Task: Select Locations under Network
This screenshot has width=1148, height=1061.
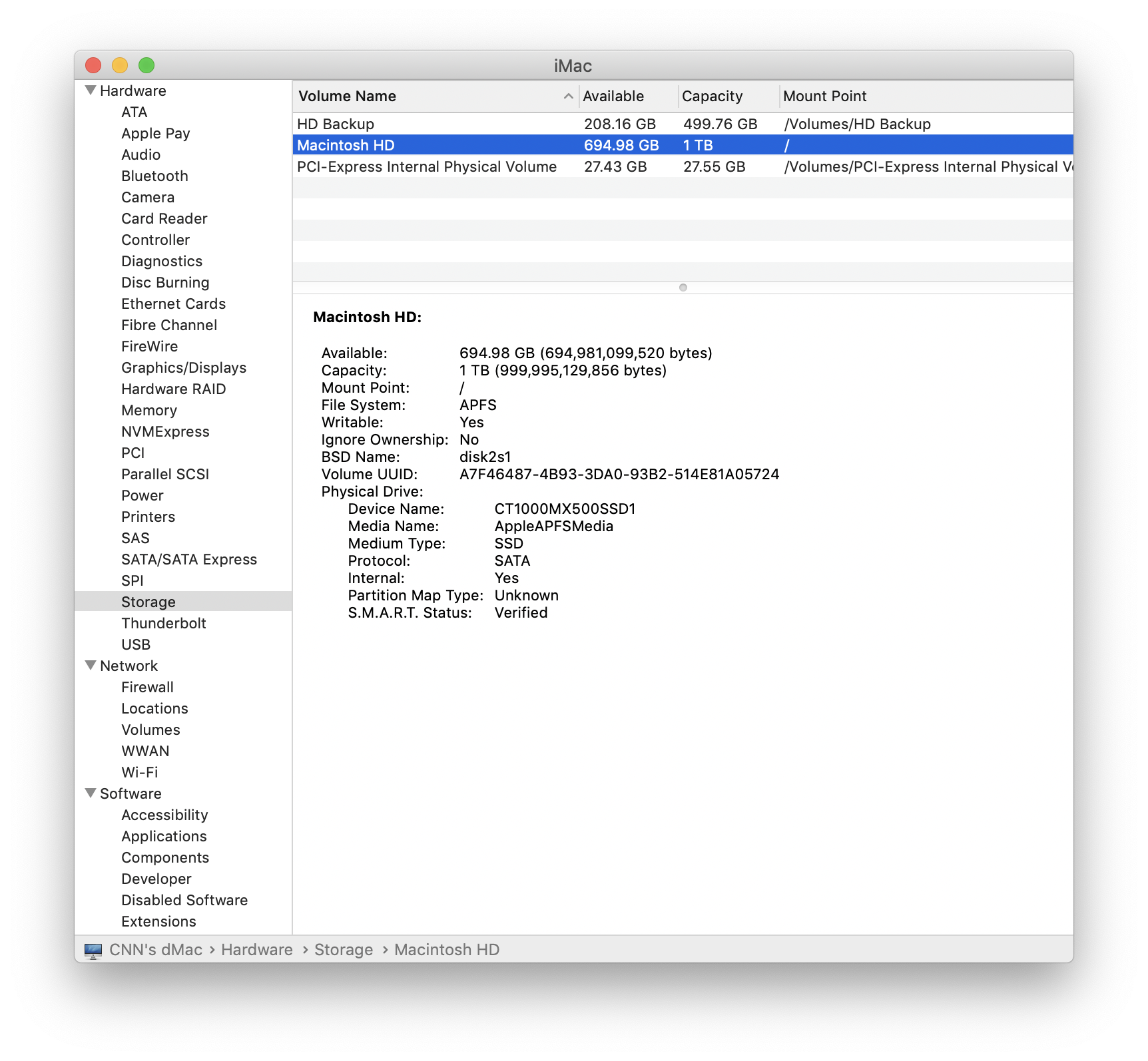Action: click(x=154, y=708)
